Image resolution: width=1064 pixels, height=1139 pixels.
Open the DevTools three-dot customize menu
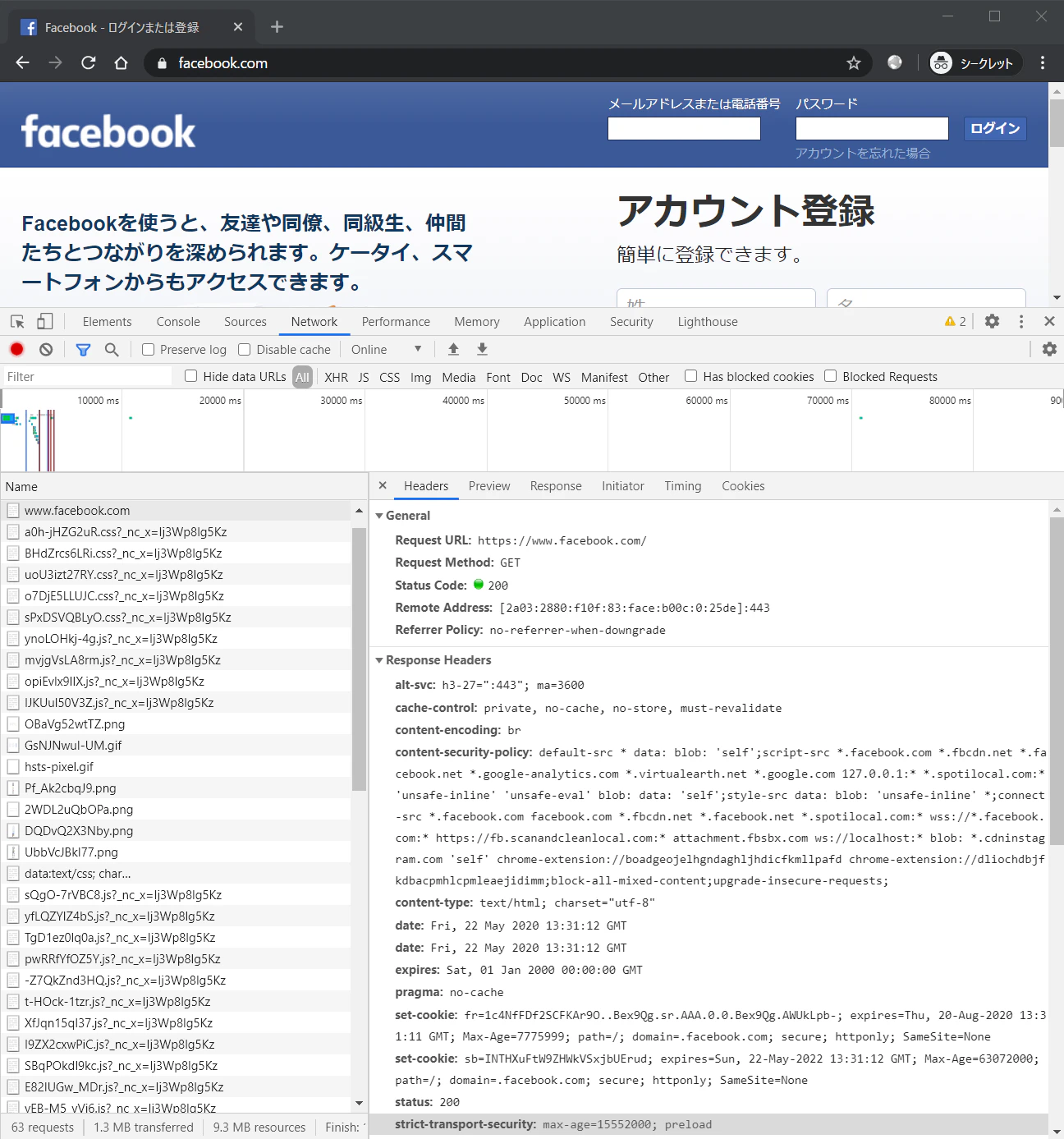tap(1021, 321)
